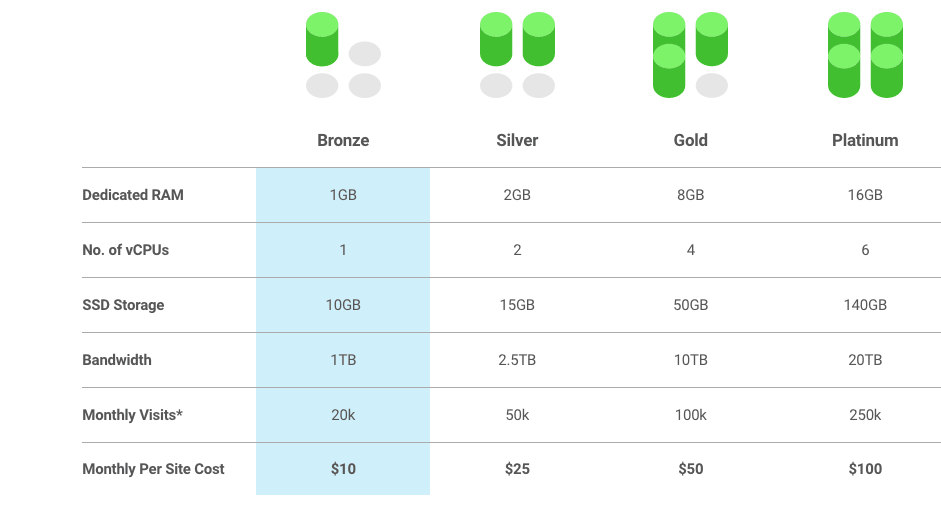Click the Silver $25 monthly price

[x=517, y=469]
